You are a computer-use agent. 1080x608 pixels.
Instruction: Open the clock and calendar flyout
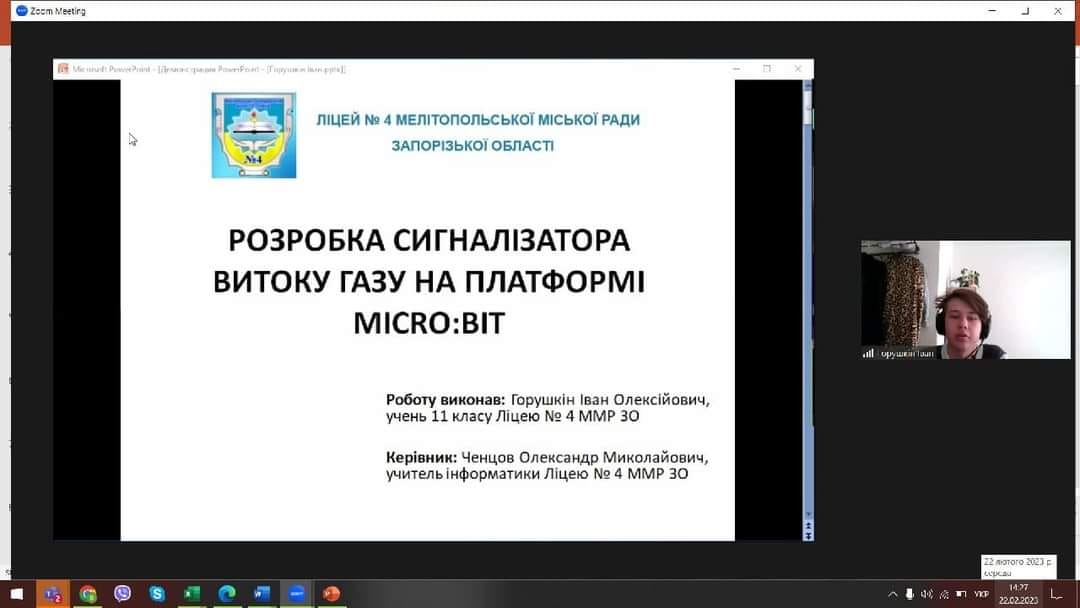point(1018,594)
